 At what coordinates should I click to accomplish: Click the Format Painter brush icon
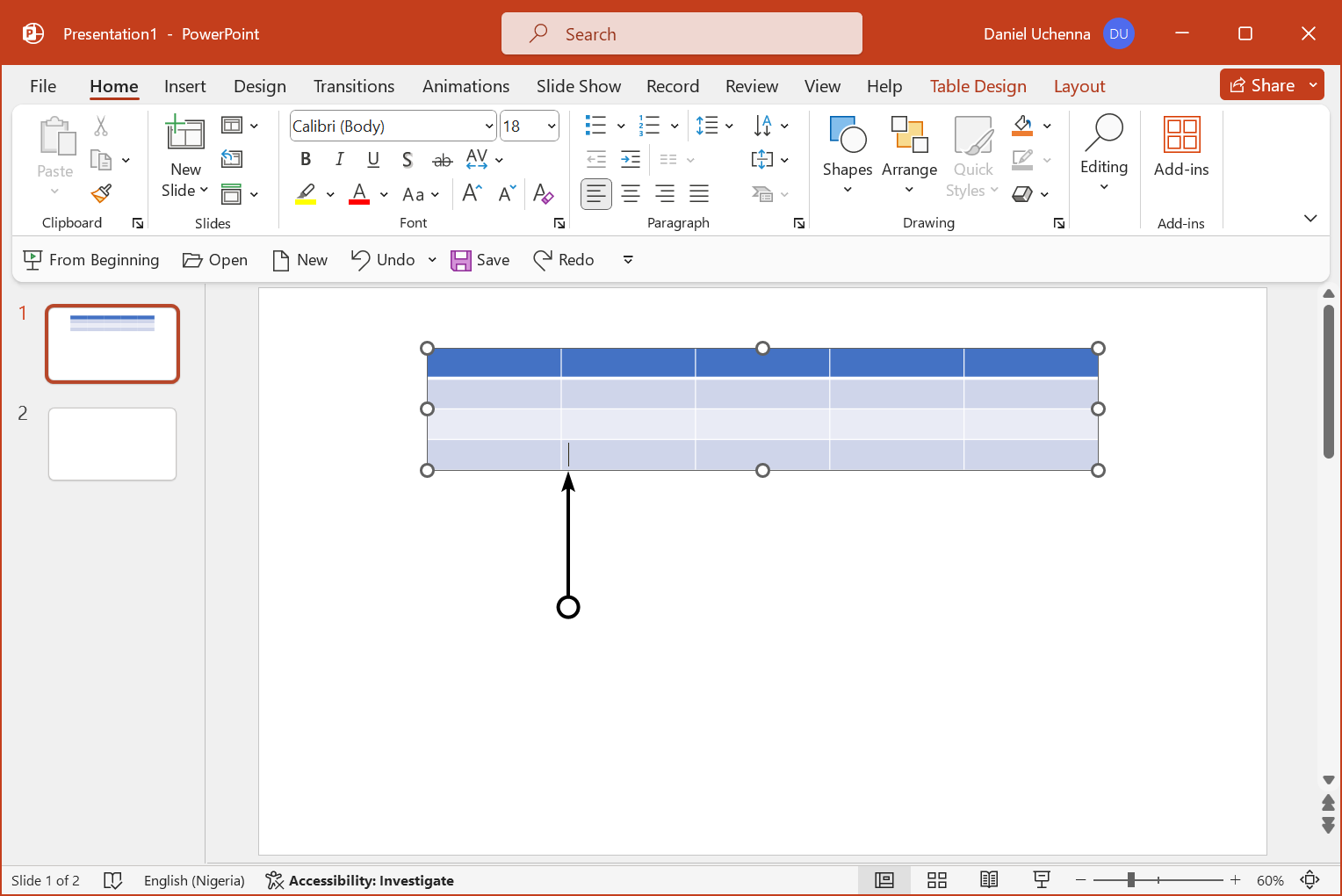(102, 193)
